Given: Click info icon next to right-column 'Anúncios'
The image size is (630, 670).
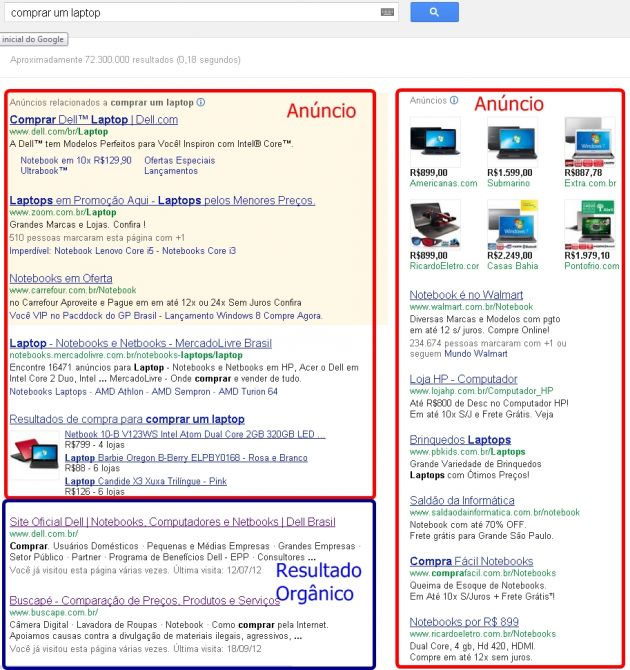Looking at the screenshot, I should (454, 100).
